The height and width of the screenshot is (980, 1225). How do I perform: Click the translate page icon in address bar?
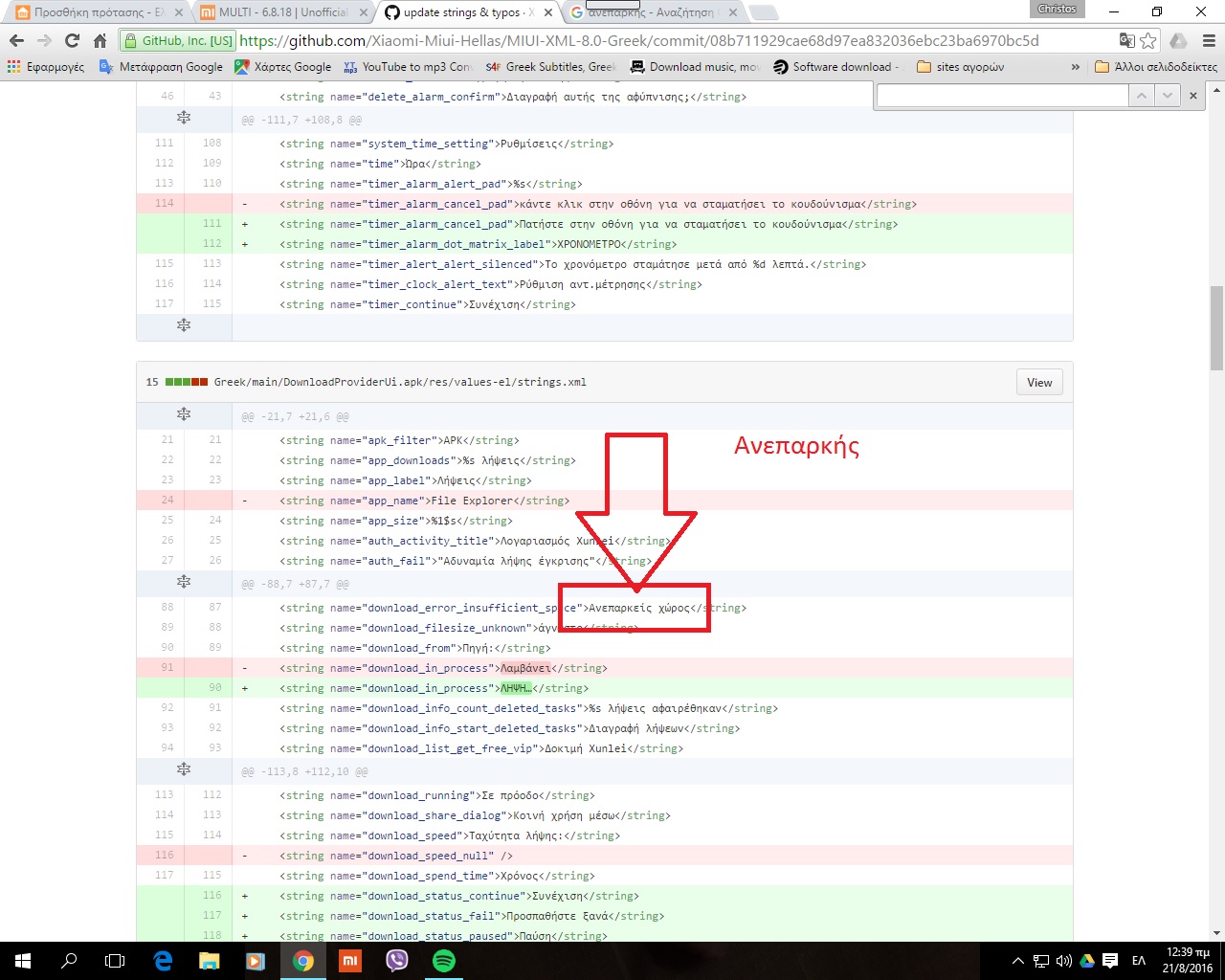point(1126,40)
